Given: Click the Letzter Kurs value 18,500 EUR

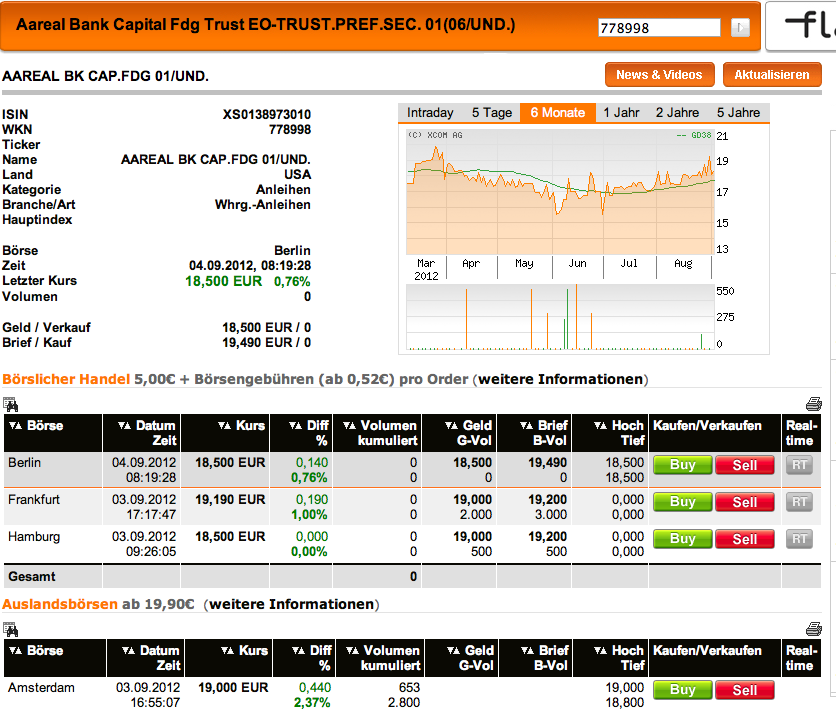Looking at the screenshot, I should point(223,281).
